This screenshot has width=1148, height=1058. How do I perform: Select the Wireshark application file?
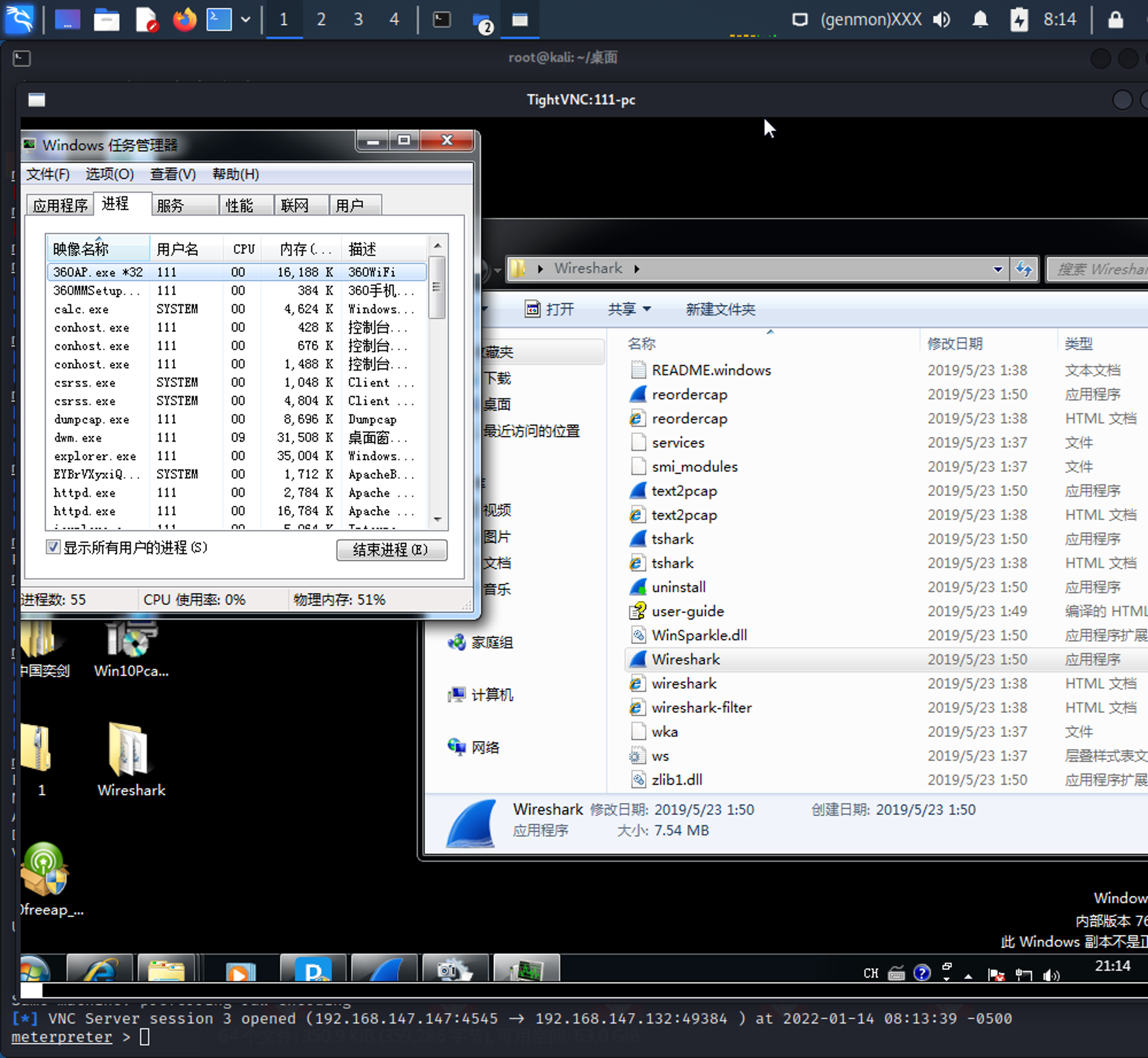(x=685, y=659)
